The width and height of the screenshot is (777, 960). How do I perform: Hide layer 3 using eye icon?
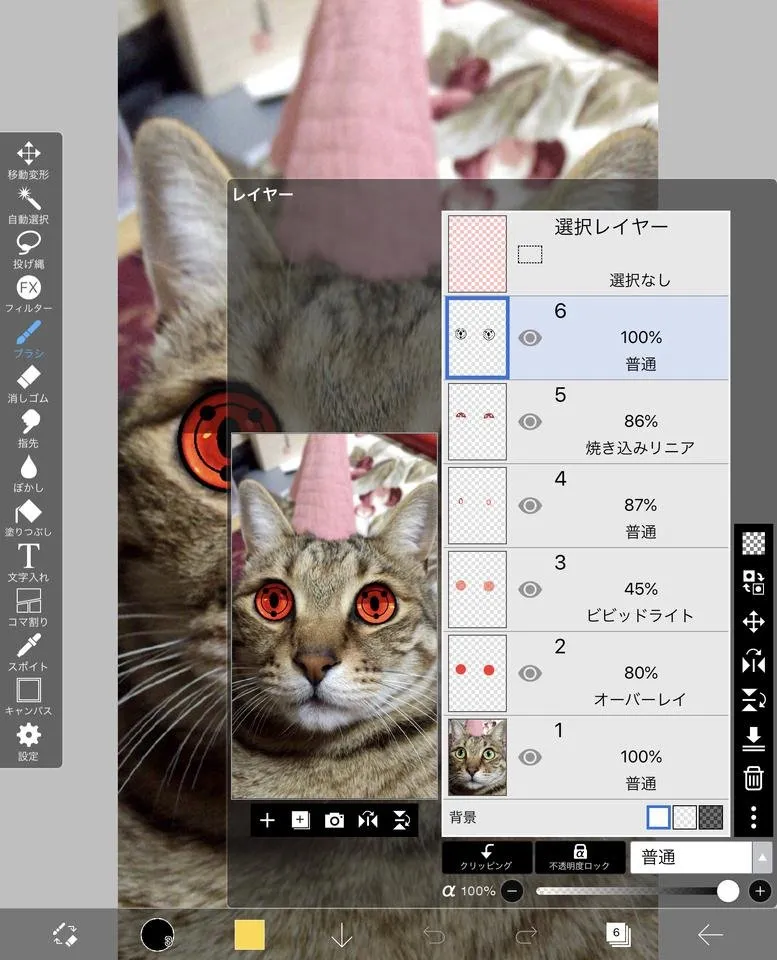pos(530,590)
